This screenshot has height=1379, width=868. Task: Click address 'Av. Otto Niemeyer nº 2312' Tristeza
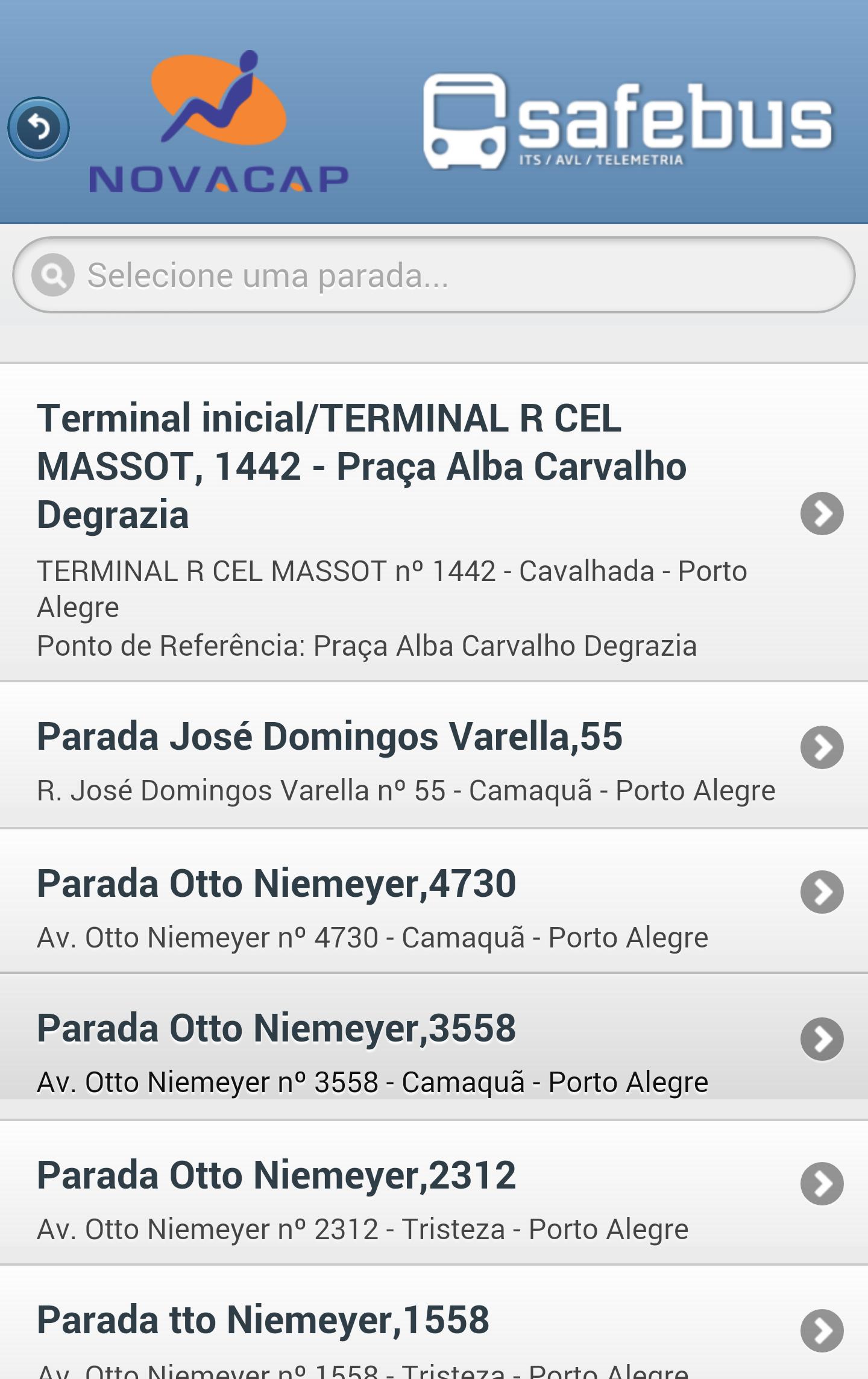point(362,1229)
